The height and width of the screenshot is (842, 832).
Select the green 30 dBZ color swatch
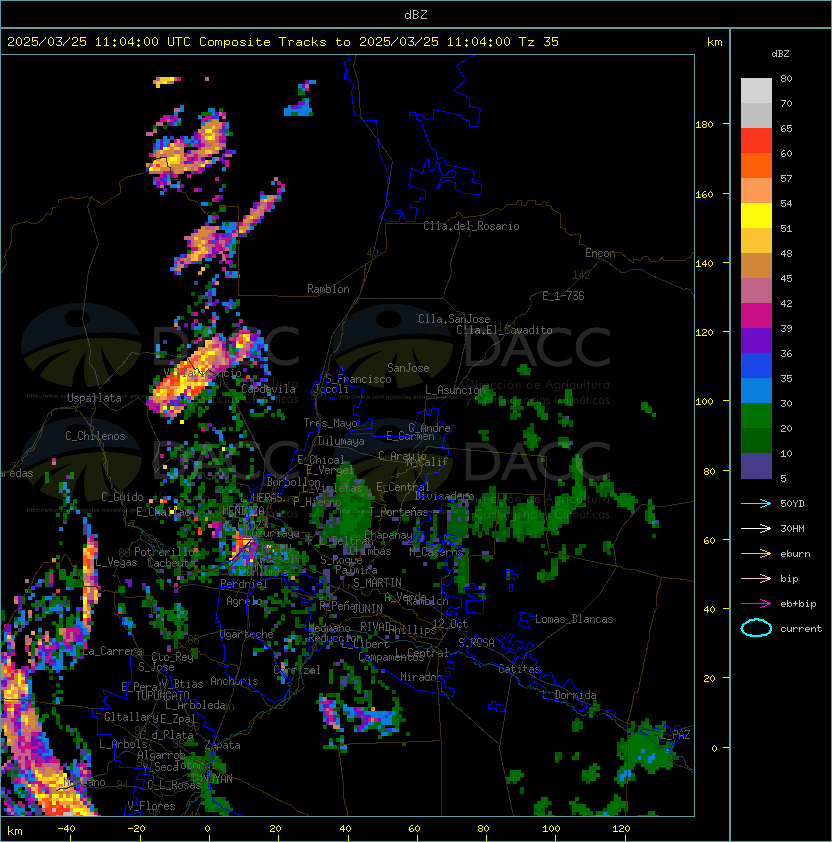pyautogui.click(x=756, y=416)
